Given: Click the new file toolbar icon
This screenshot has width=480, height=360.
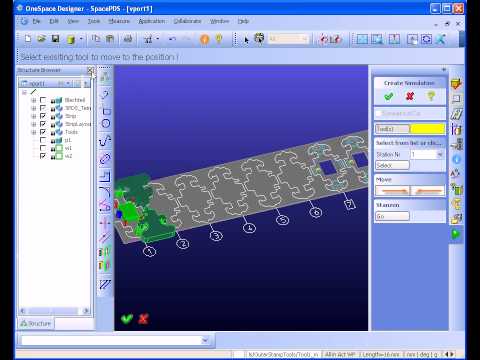Looking at the screenshot, I should 28,39.
